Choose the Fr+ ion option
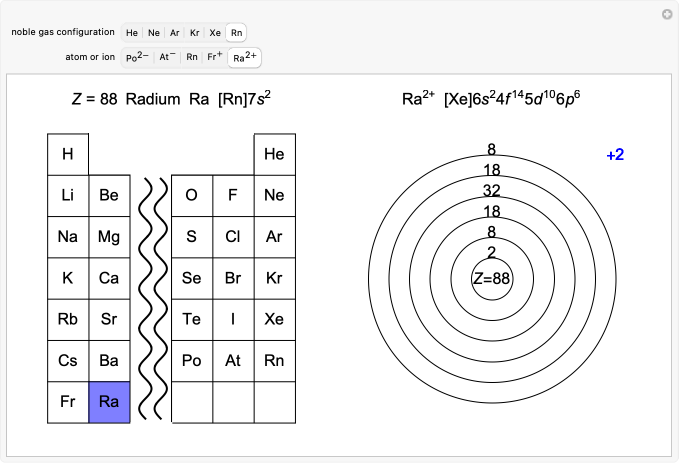The width and height of the screenshot is (679, 464). click(x=213, y=58)
